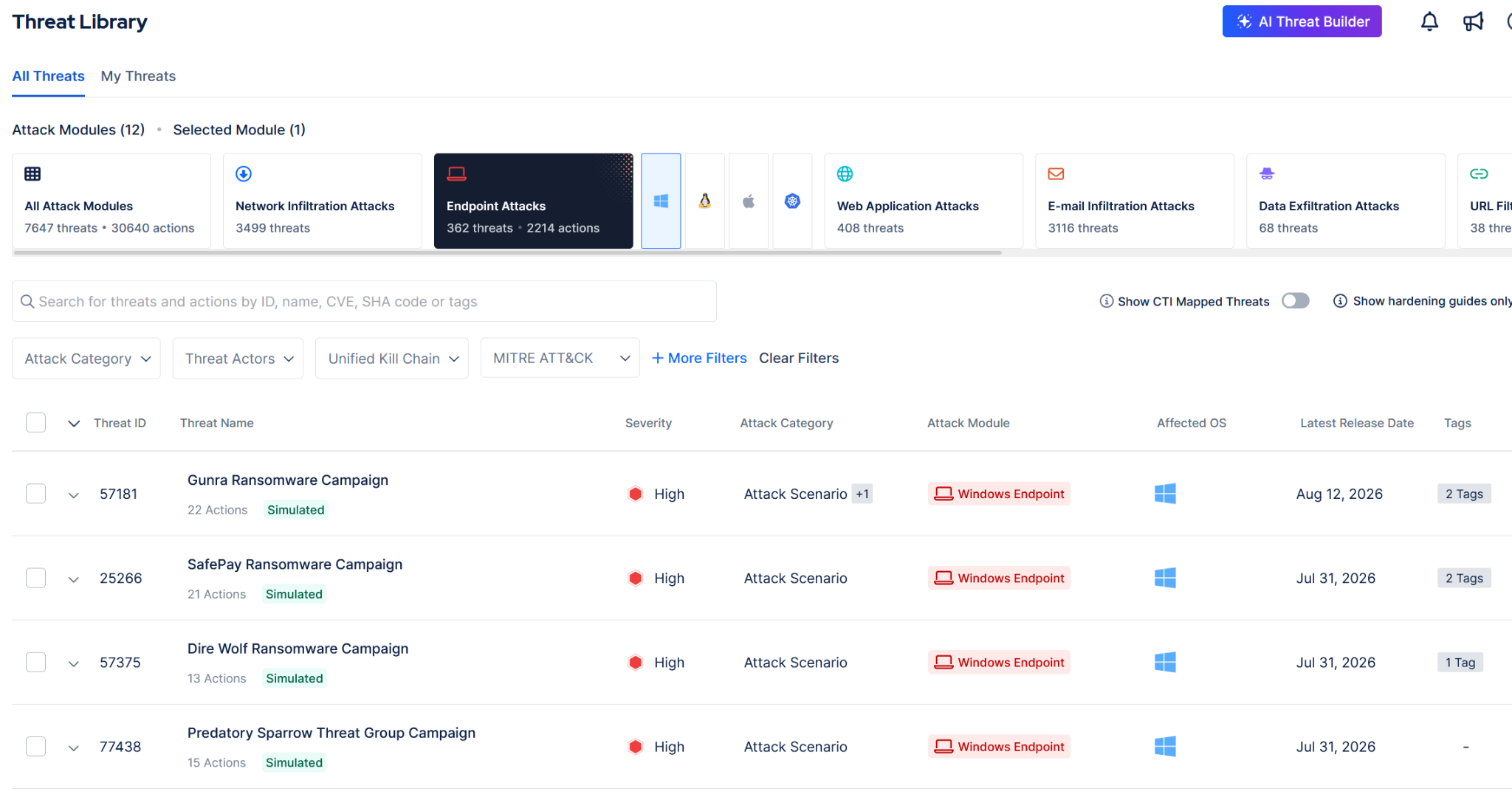This screenshot has width=1512, height=794.
Task: Select the macOS apple OS filter
Action: click(749, 201)
